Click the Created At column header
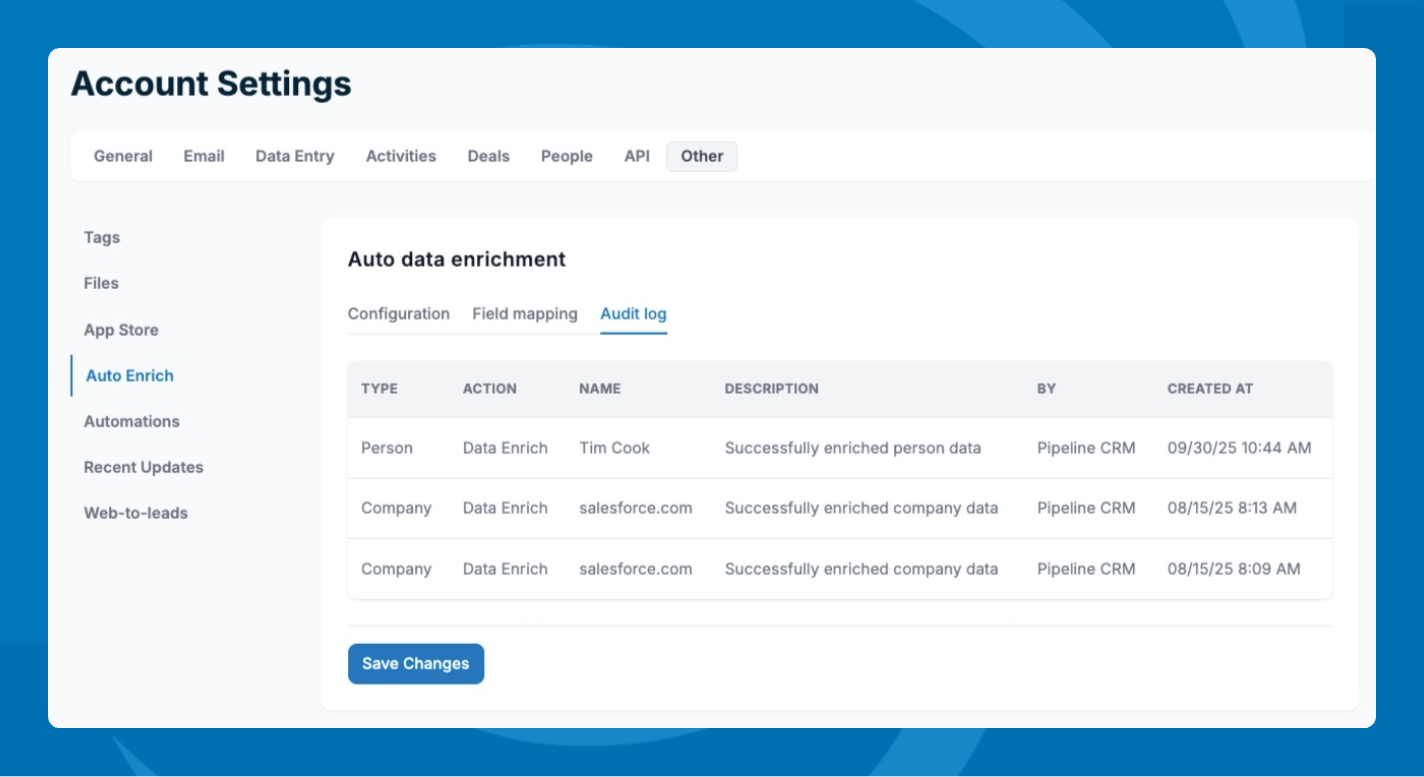This screenshot has height=777, width=1424. tap(1210, 389)
